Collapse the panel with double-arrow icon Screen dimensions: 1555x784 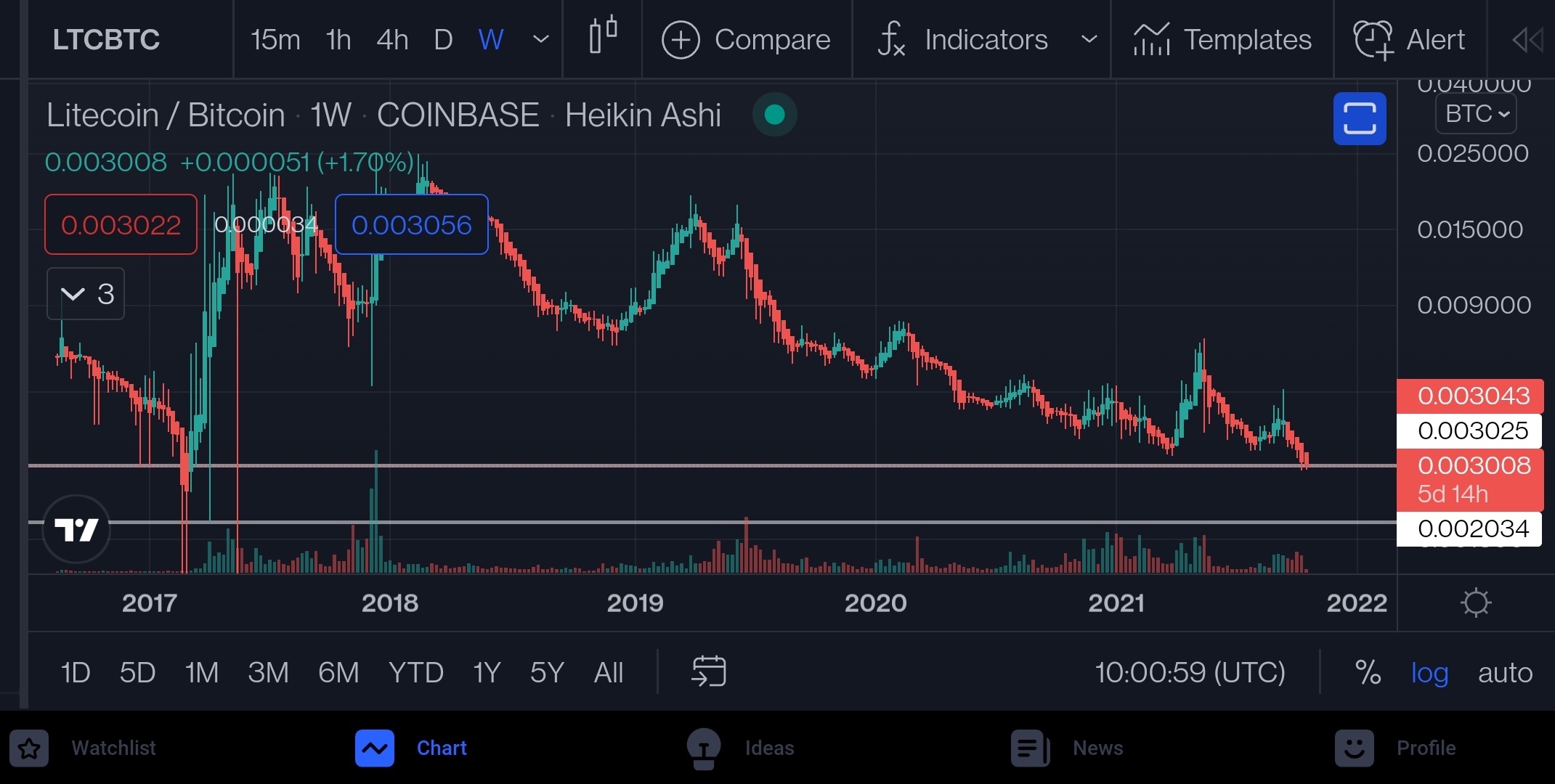(x=1527, y=40)
